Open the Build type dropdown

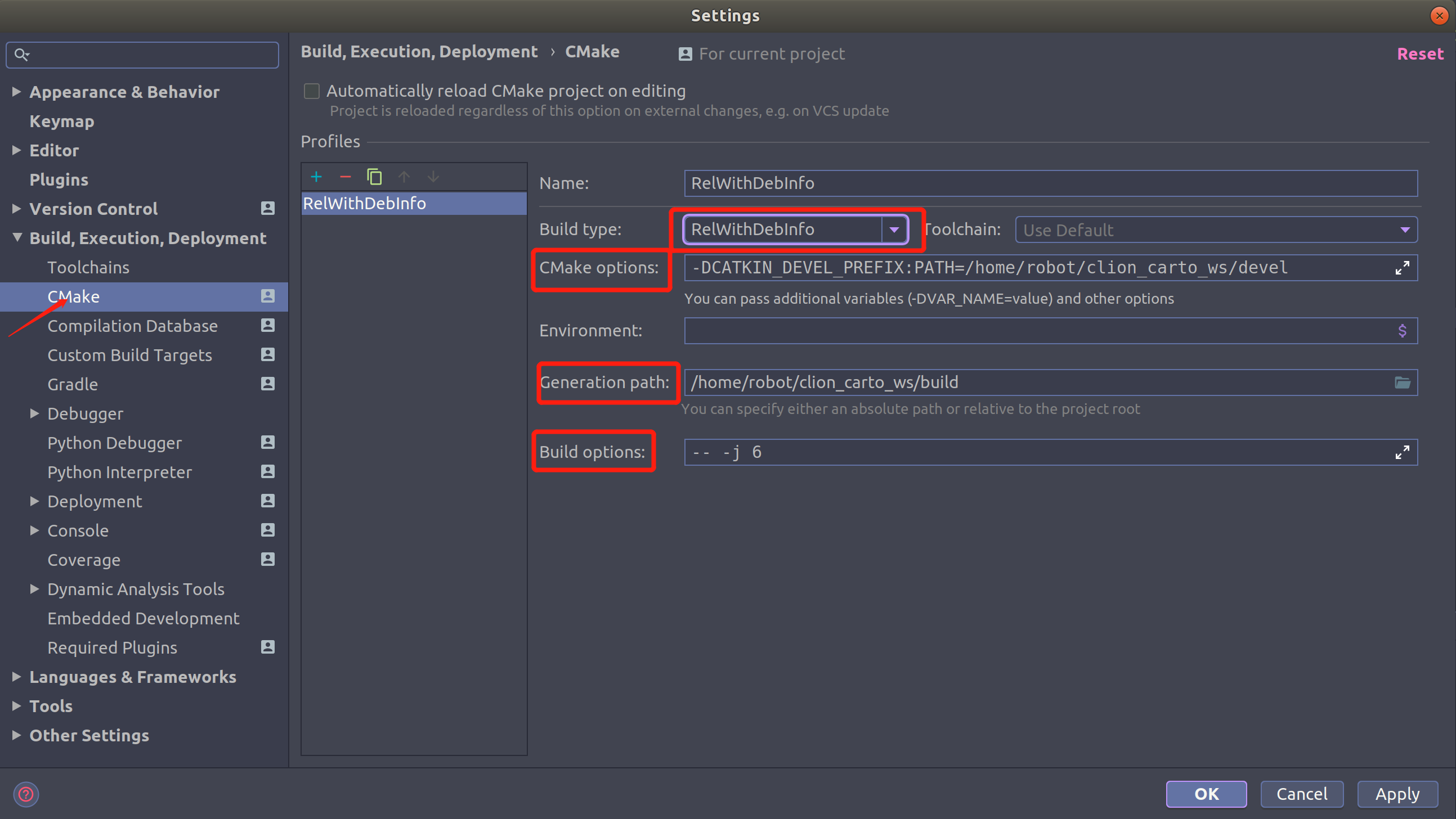click(x=894, y=229)
